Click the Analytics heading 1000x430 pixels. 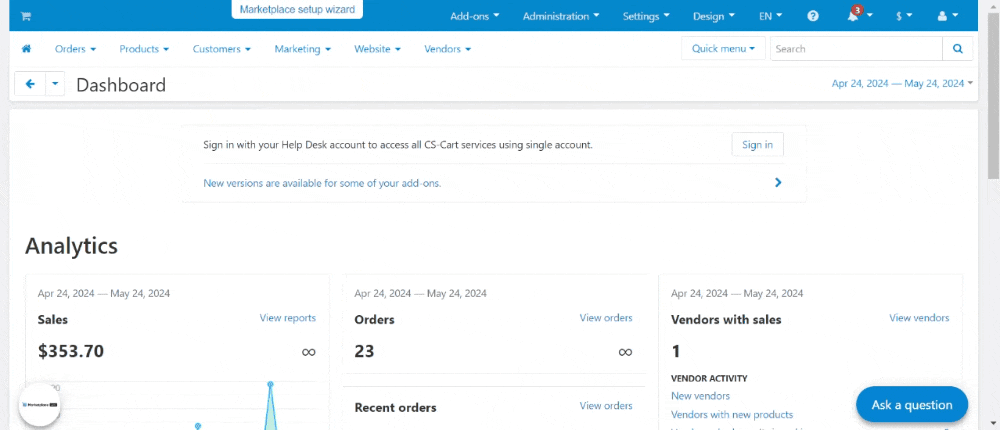71,246
